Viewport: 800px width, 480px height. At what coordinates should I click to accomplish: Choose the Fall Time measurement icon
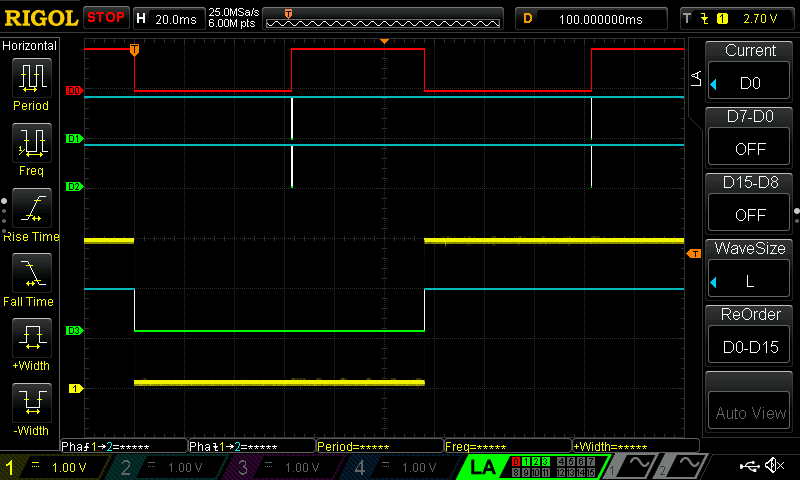(x=31, y=274)
